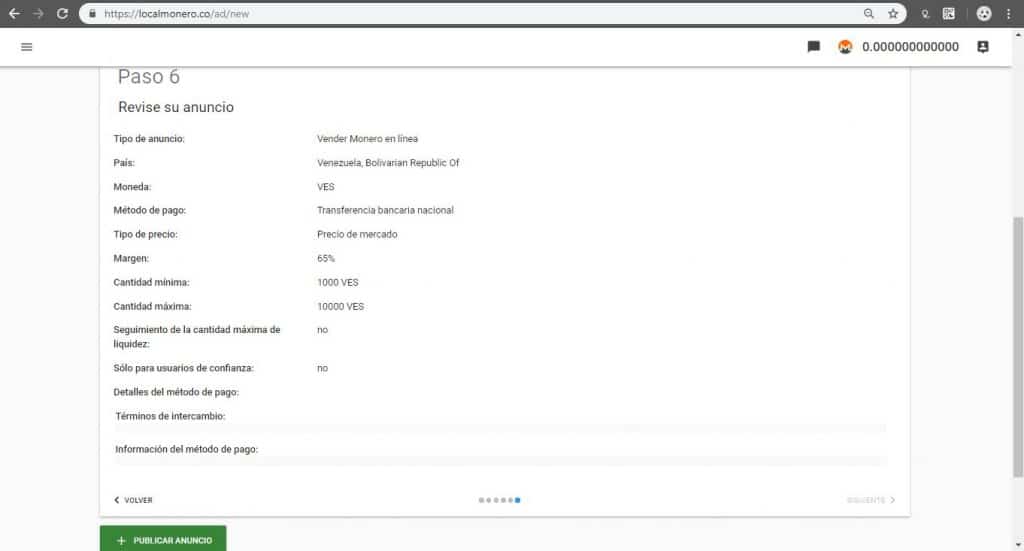Image resolution: width=1024 pixels, height=551 pixels.
Task: Bookmark this page with the star icon
Action: pos(893,14)
